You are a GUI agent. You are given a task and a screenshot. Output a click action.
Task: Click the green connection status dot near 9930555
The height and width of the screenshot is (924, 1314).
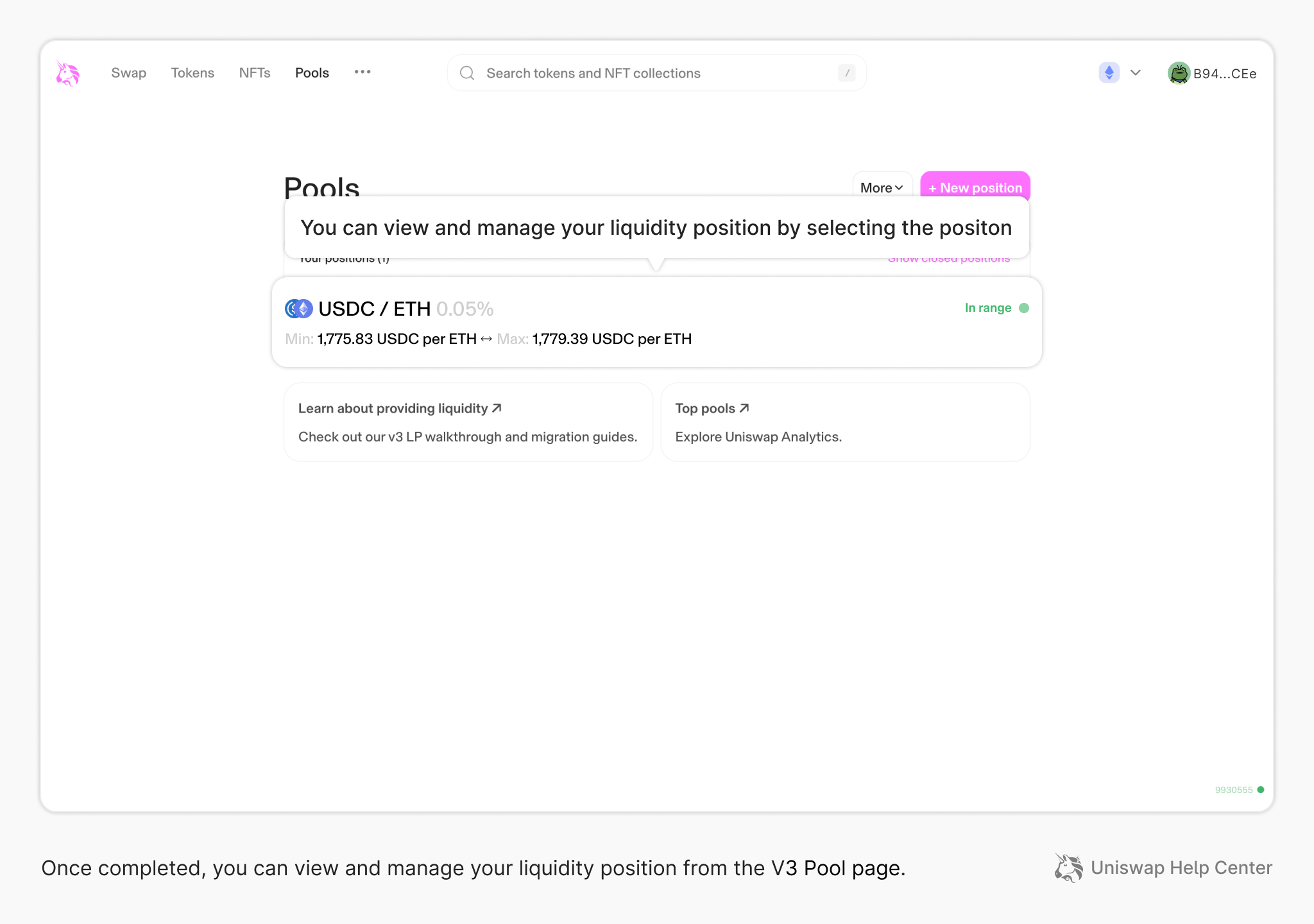[1261, 789]
